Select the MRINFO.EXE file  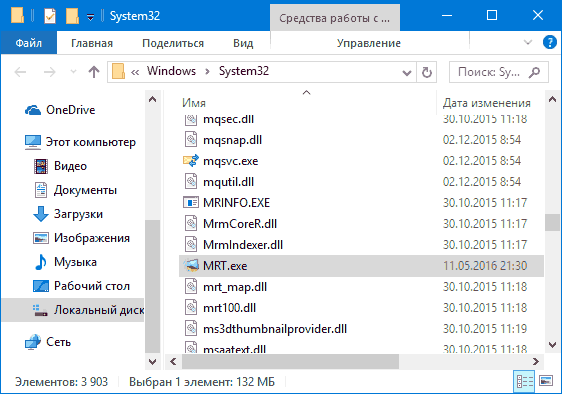point(236,203)
